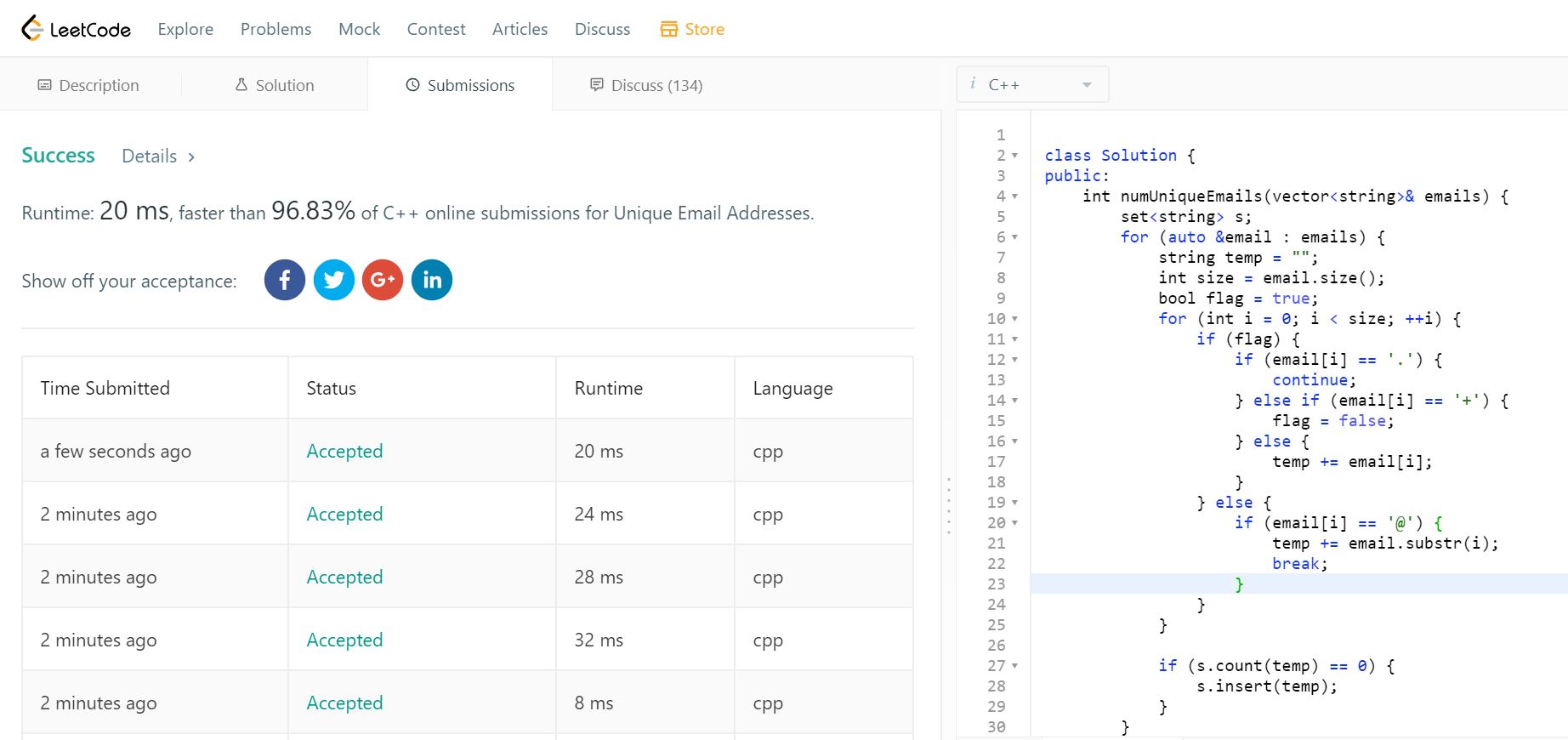Open Problems in the top navigation

(276, 29)
